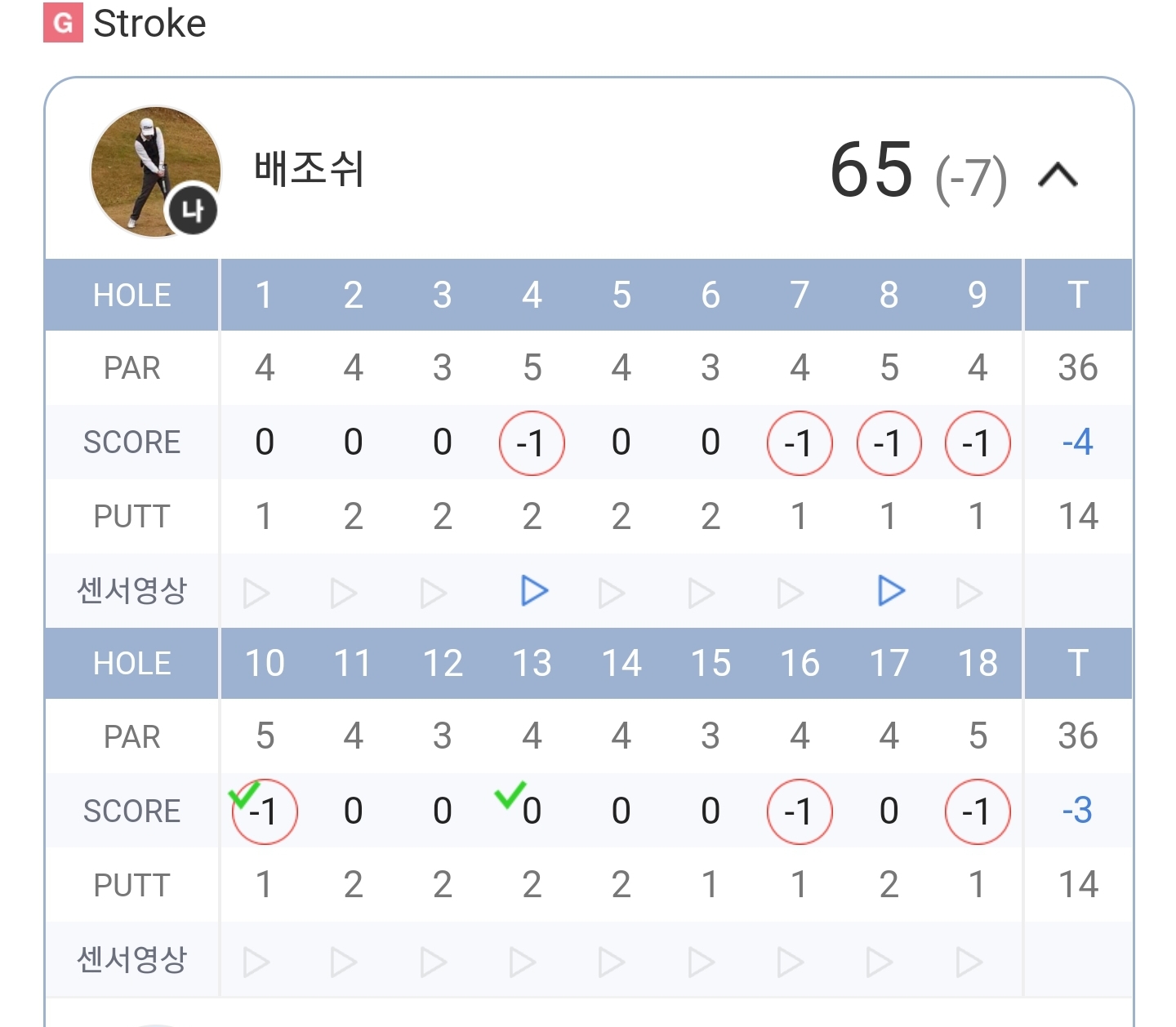Play sensor video for hole 4

pyautogui.click(x=533, y=590)
